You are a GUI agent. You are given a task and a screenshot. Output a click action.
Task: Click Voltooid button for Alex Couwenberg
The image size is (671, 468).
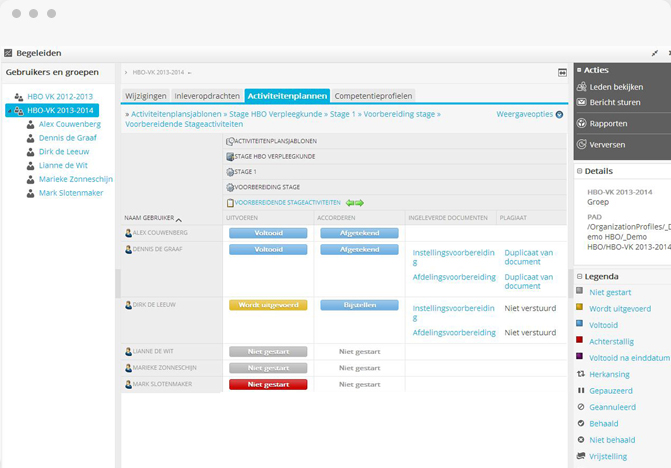coord(268,233)
